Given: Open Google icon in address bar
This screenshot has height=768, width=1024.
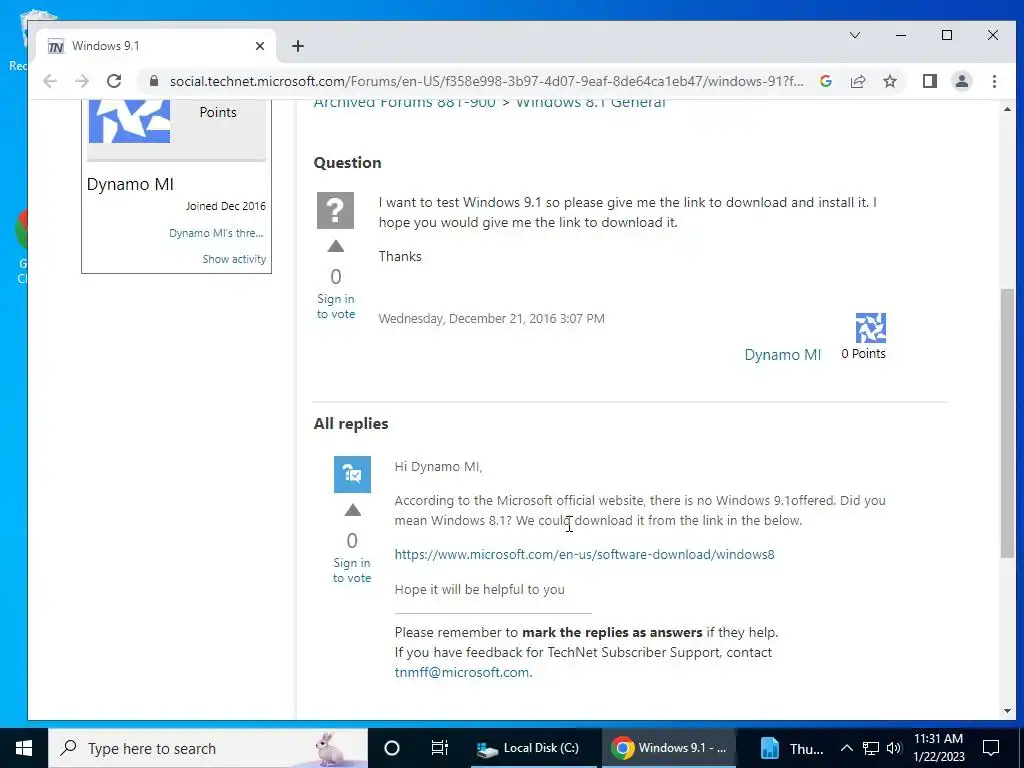Looking at the screenshot, I should tap(825, 81).
